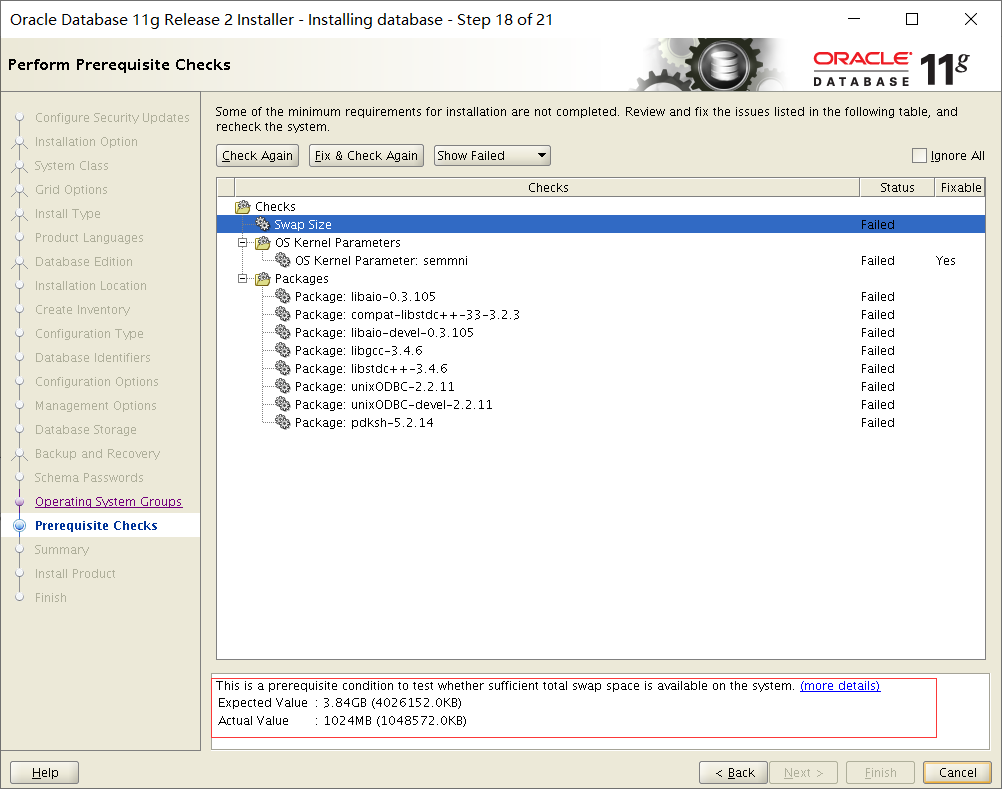Cancel the installation
Image resolution: width=1002 pixels, height=789 pixels.
957,772
